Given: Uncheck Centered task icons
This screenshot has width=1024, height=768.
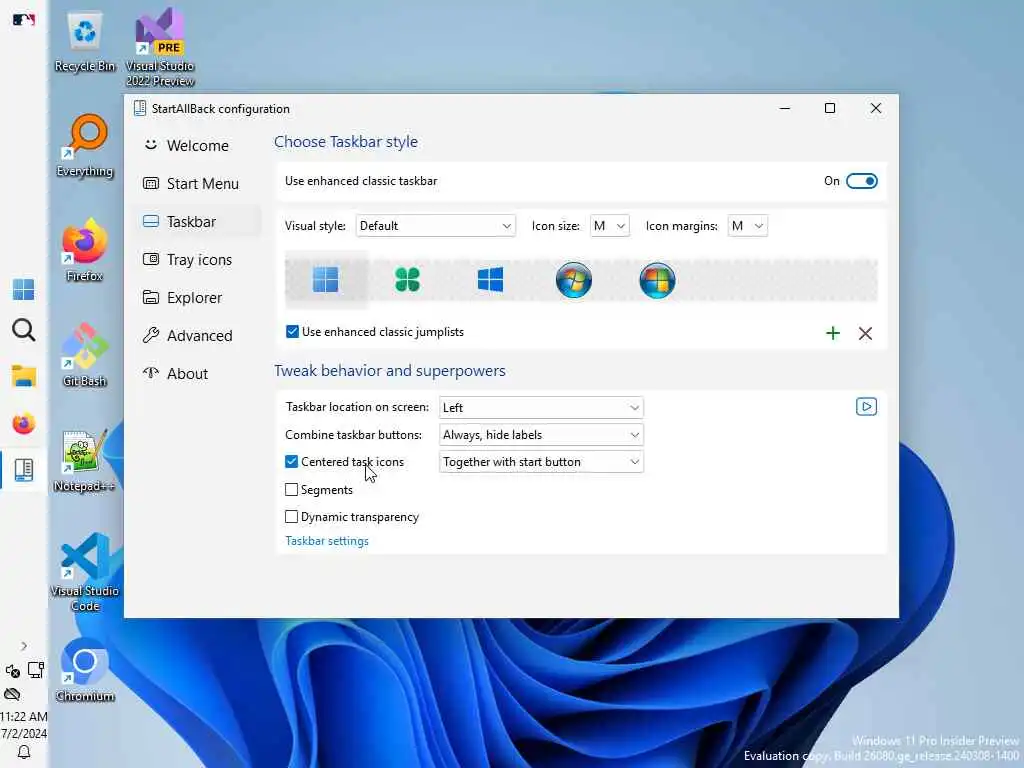Looking at the screenshot, I should point(291,462).
